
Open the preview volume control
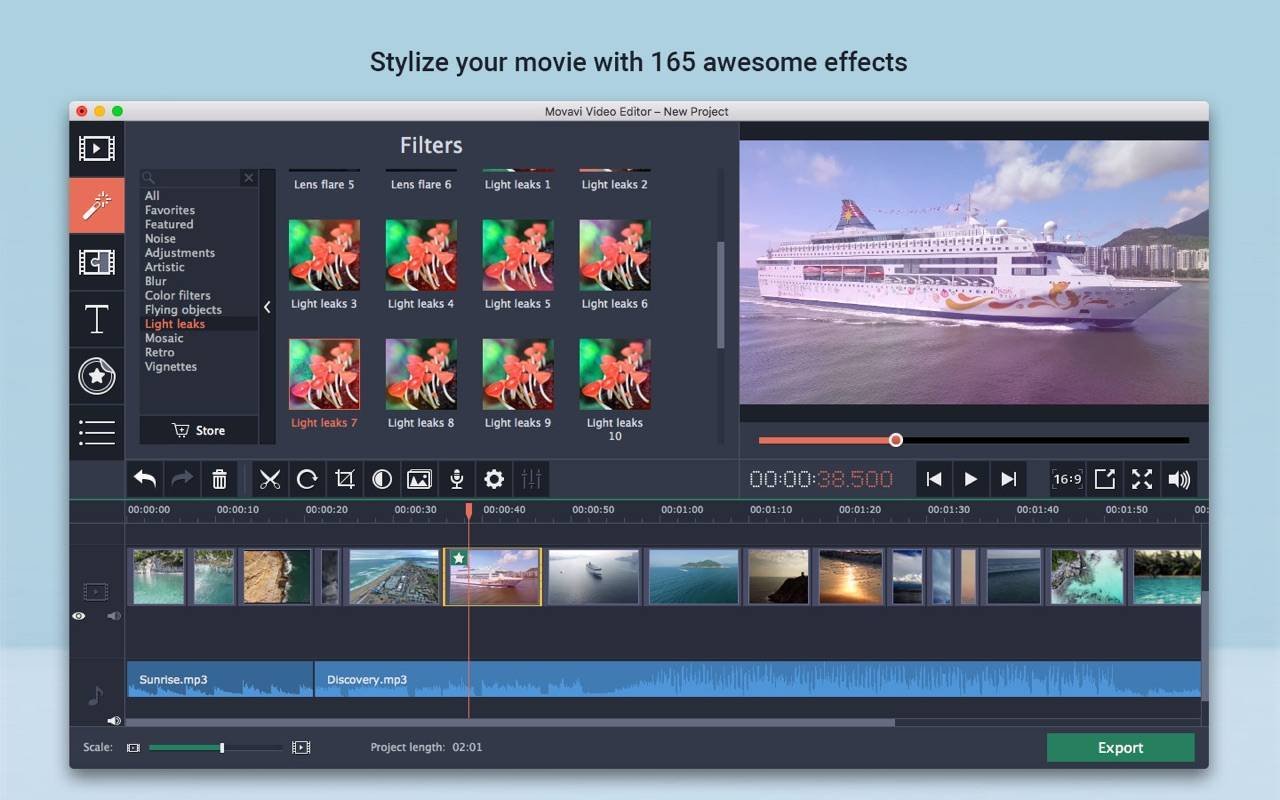1179,479
